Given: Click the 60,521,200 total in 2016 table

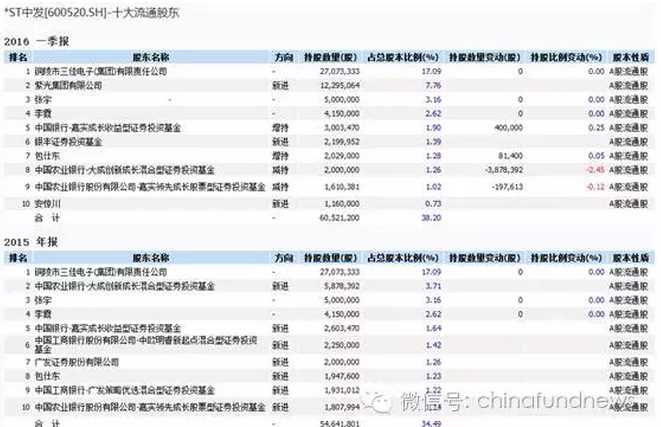Looking at the screenshot, I should click(x=326, y=215).
